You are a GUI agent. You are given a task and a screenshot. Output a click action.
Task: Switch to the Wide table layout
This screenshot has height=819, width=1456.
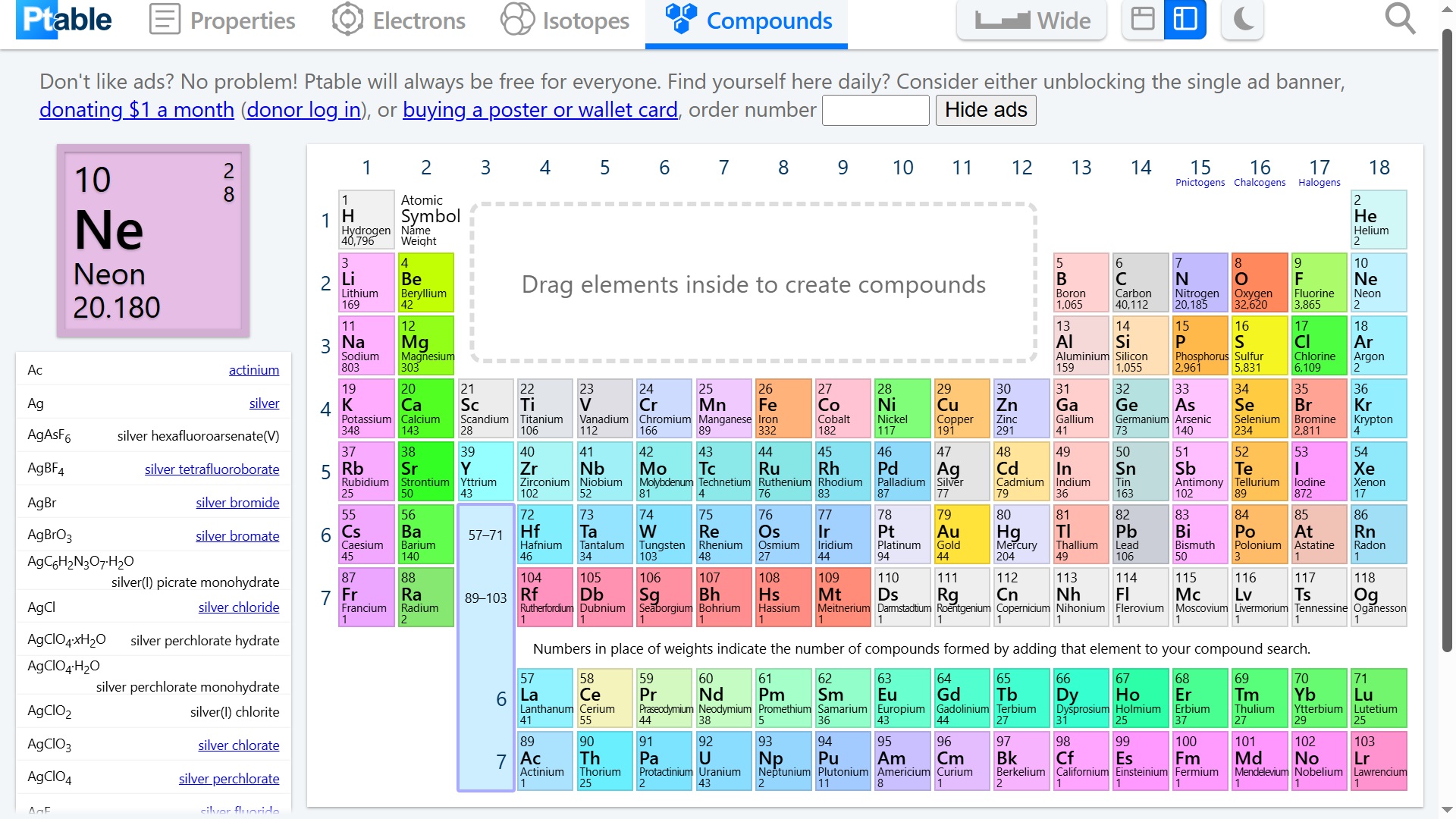tap(1031, 20)
